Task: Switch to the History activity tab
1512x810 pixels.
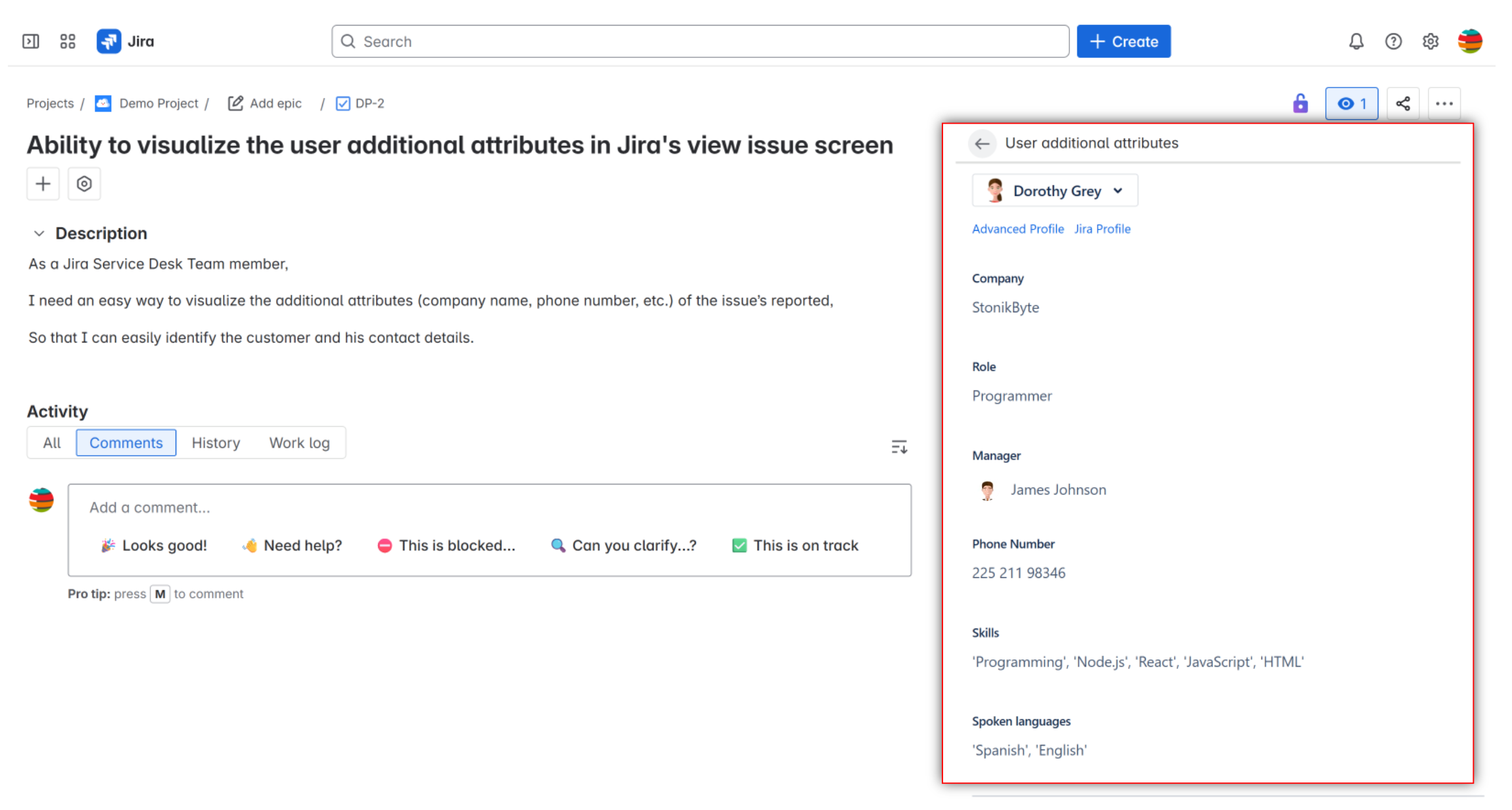Action: [x=216, y=442]
